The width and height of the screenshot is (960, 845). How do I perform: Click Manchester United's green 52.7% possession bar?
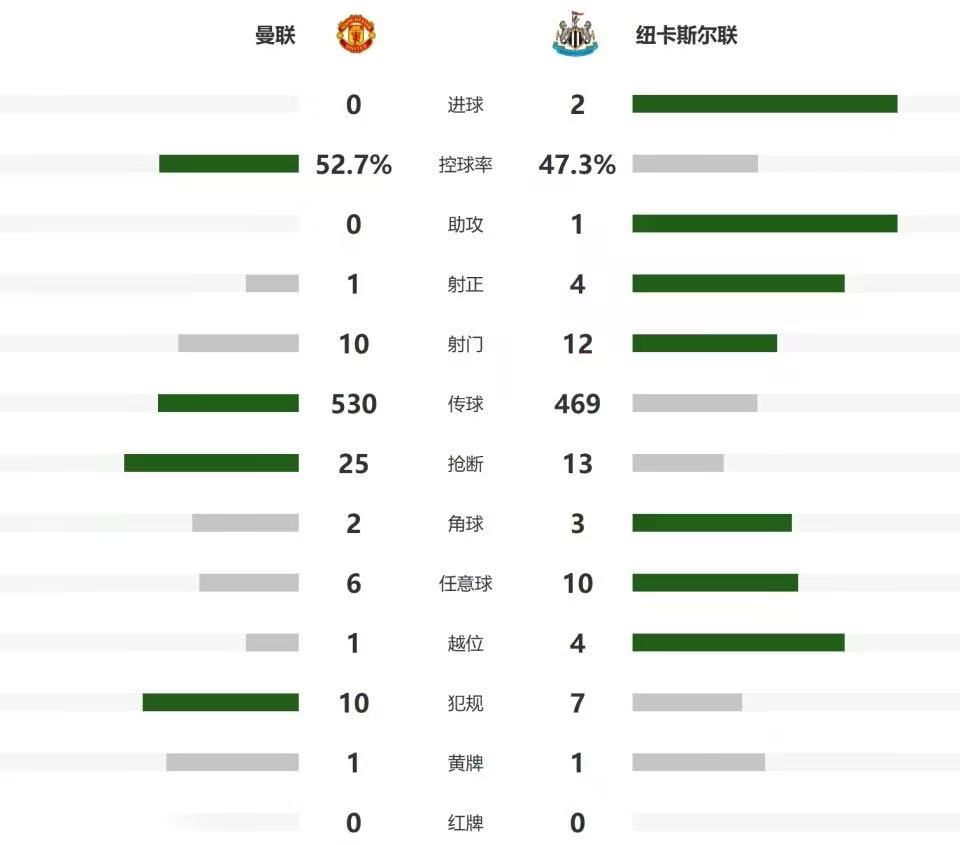pos(229,164)
